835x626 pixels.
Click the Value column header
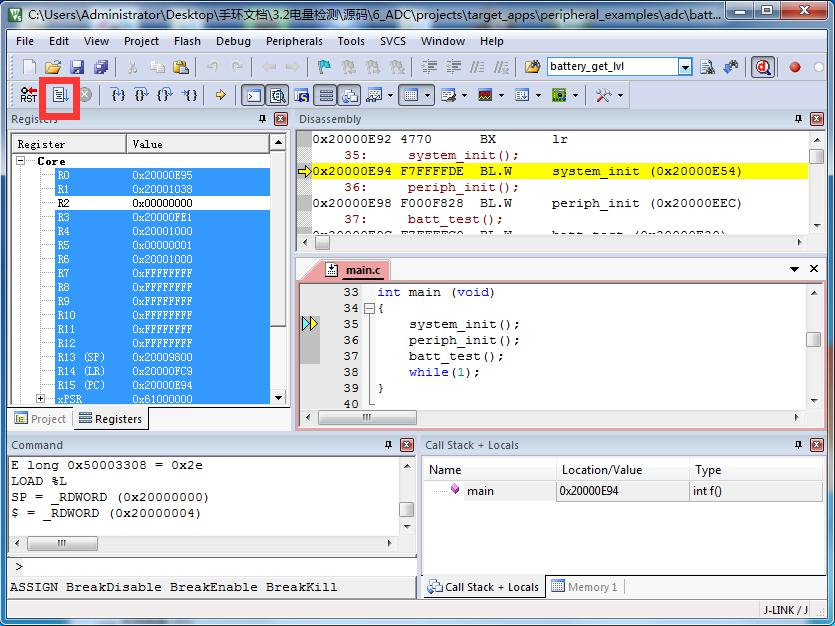click(198, 144)
